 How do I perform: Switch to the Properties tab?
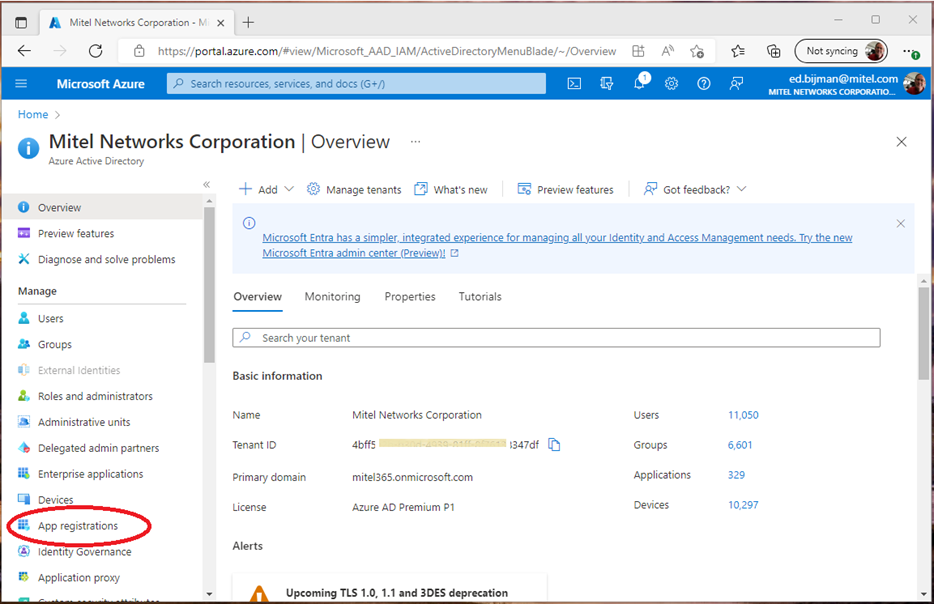click(410, 297)
